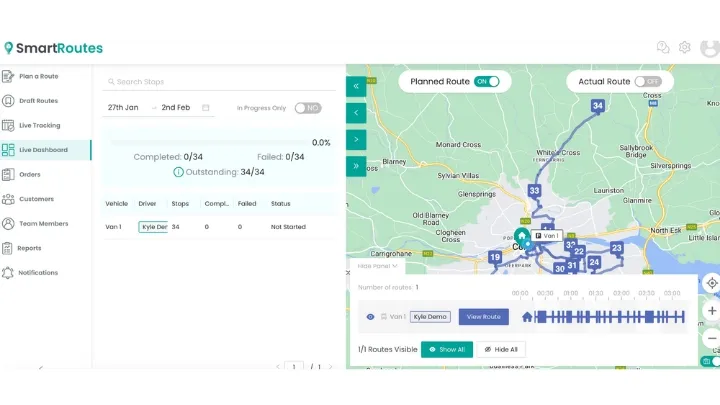Image resolution: width=720 pixels, height=405 pixels.
Task: Click map stop marker 33
Action: (534, 191)
